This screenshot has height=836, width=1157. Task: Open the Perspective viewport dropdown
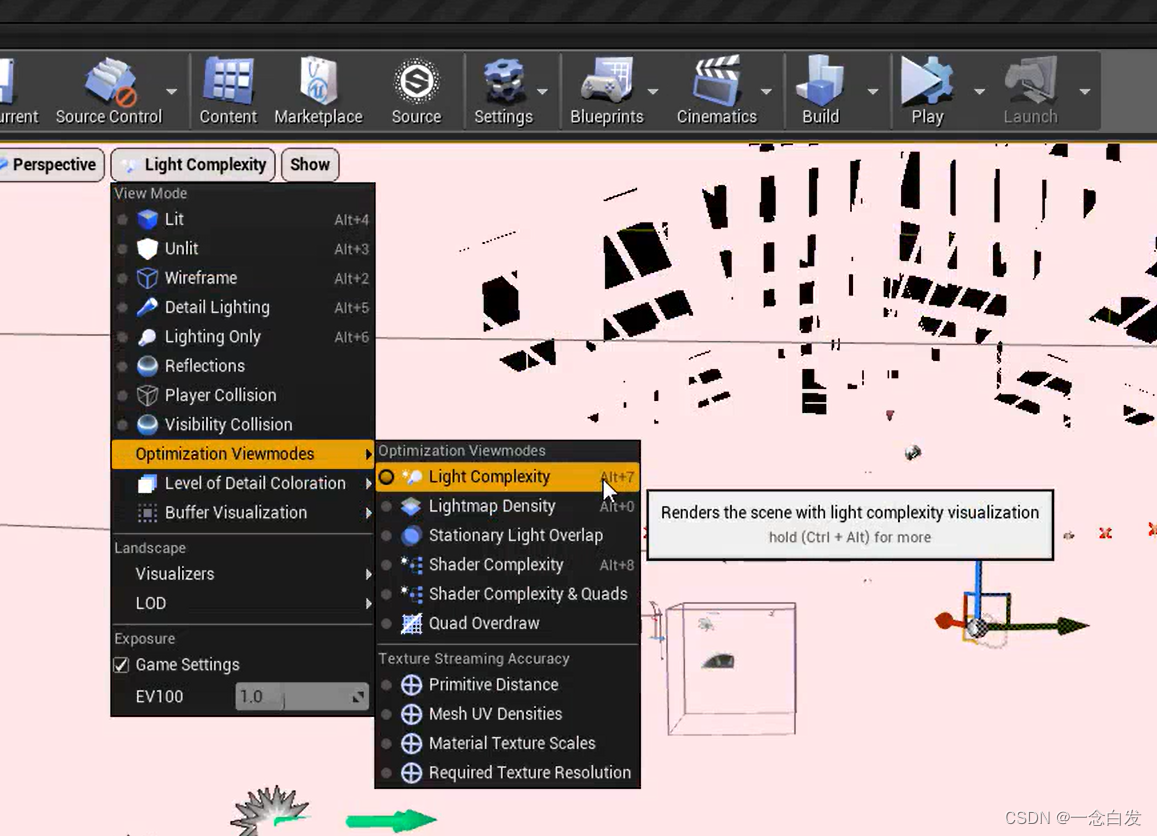pyautogui.click(x=50, y=165)
